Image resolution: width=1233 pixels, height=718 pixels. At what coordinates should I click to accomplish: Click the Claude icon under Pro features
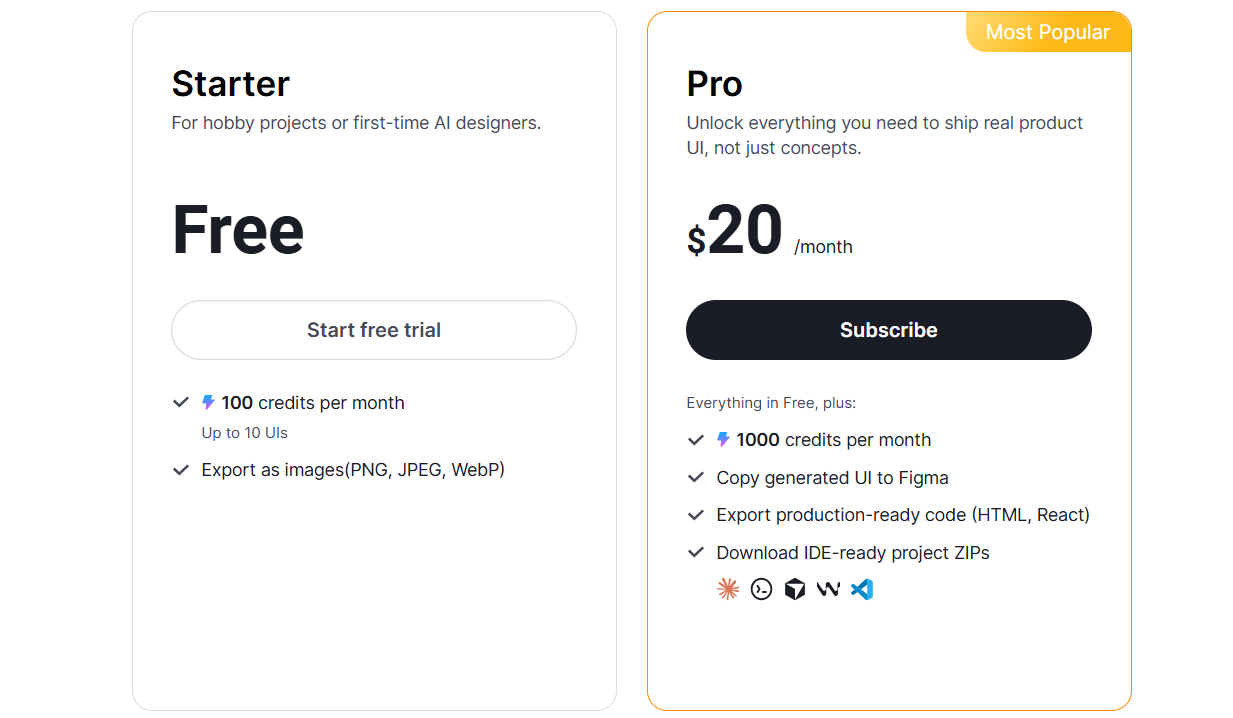(728, 589)
